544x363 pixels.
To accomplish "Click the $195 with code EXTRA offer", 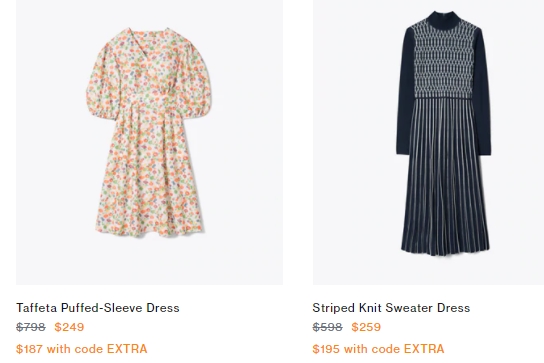I will 379,349.
